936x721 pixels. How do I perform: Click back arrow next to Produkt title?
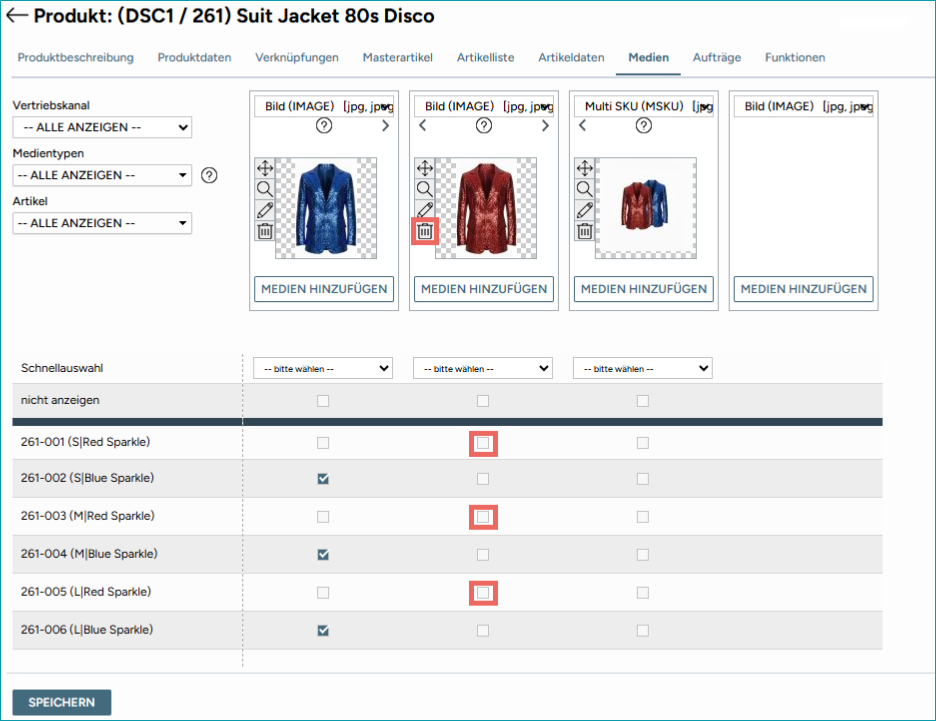pyautogui.click(x=17, y=16)
